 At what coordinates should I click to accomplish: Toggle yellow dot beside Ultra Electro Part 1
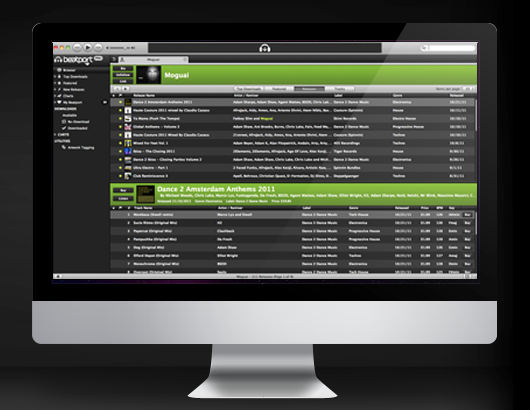coord(120,168)
